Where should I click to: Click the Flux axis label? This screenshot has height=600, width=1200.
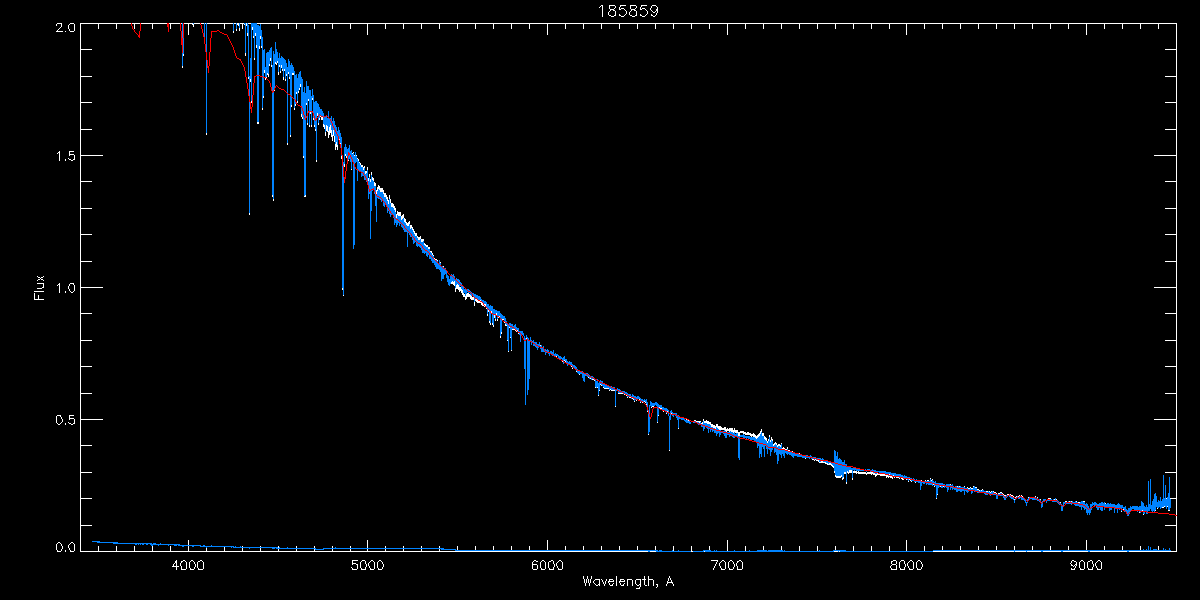pos(40,287)
